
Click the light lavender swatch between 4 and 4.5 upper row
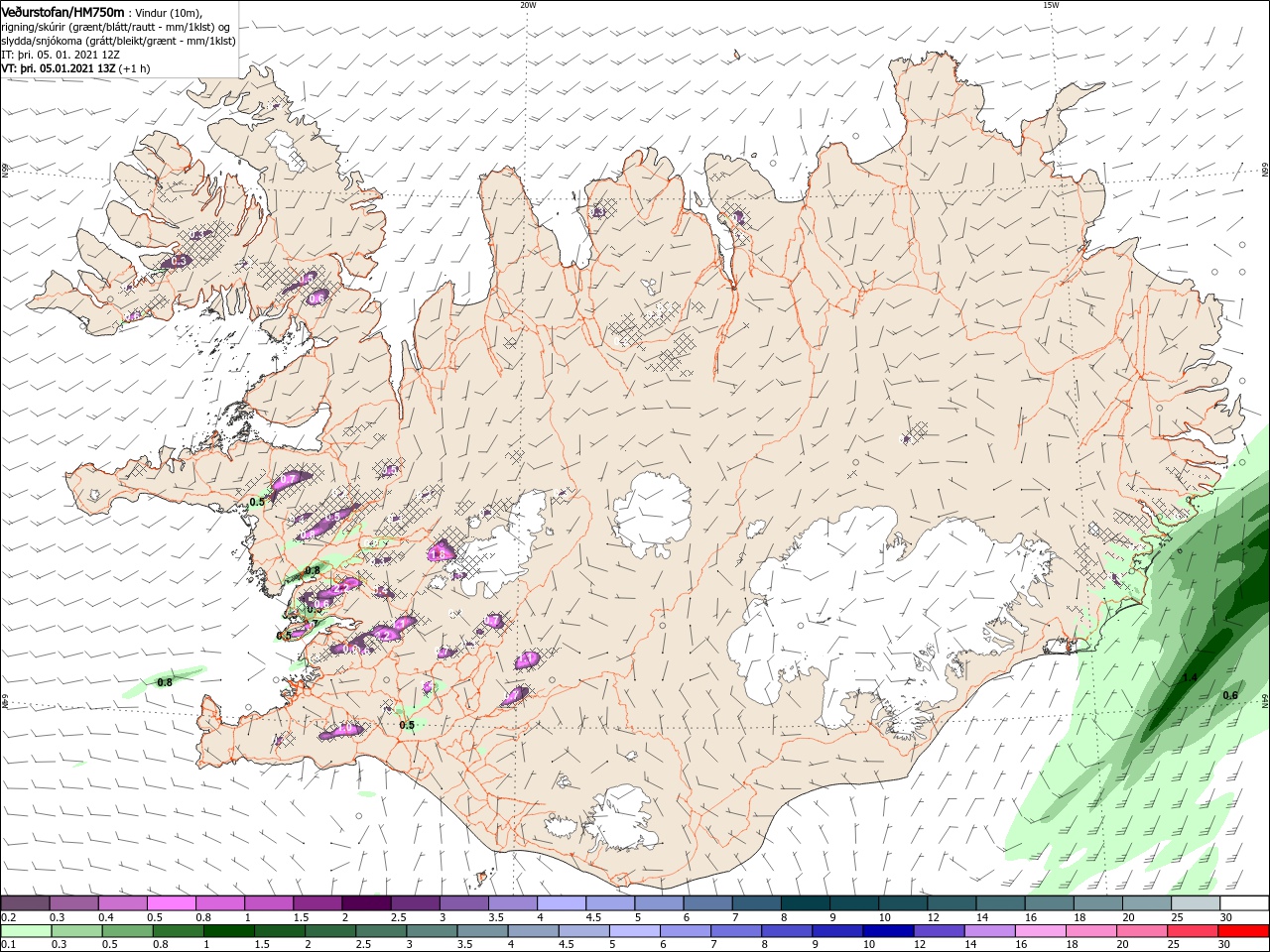[x=561, y=903]
